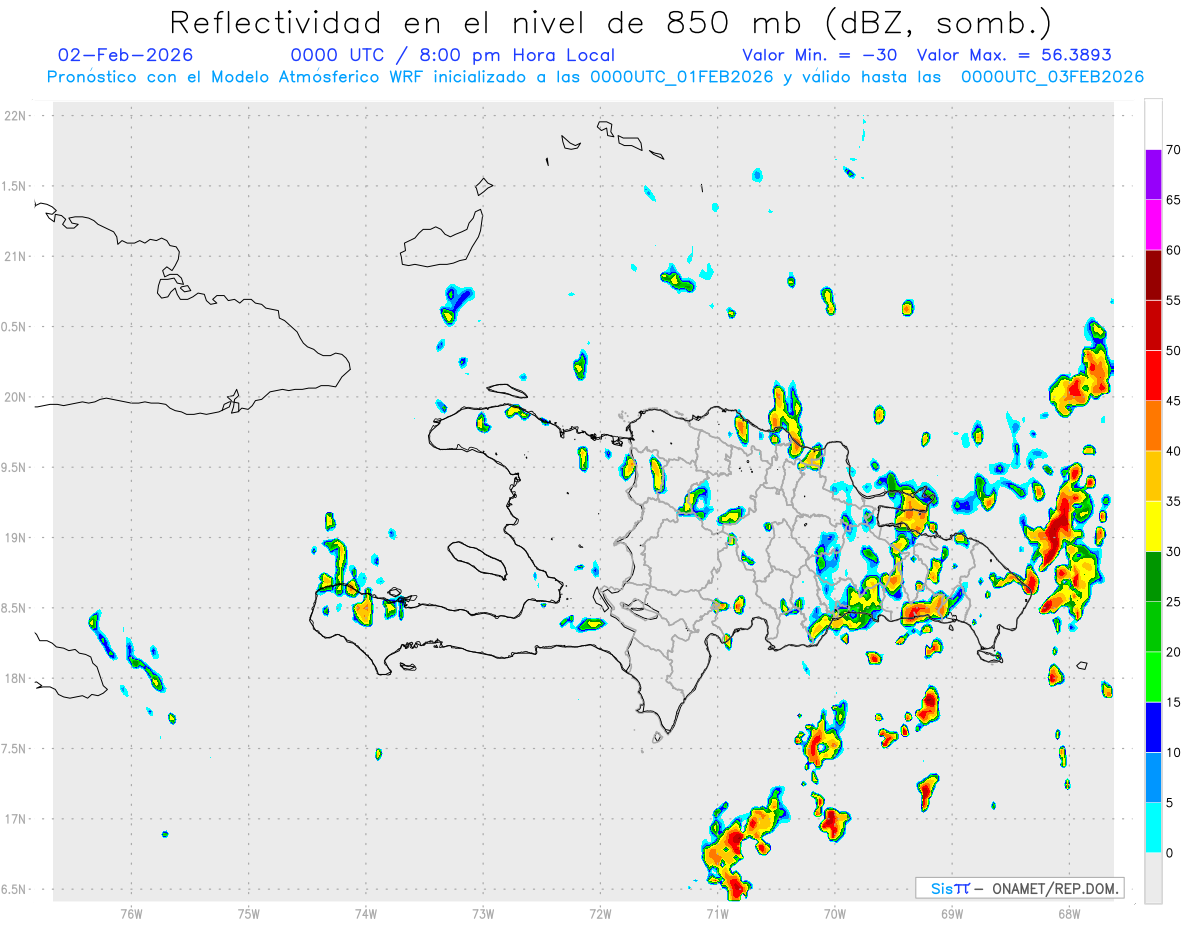
Task: Click the magenta 60-65 dBZ colorbar segment
Action: tap(1153, 225)
